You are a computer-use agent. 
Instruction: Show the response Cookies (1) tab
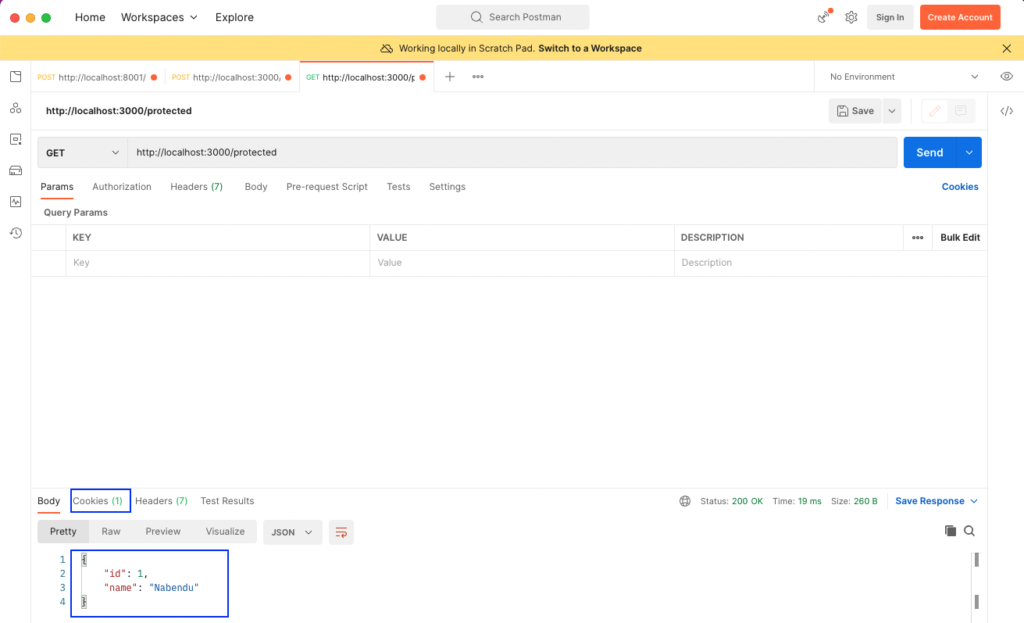coord(97,501)
